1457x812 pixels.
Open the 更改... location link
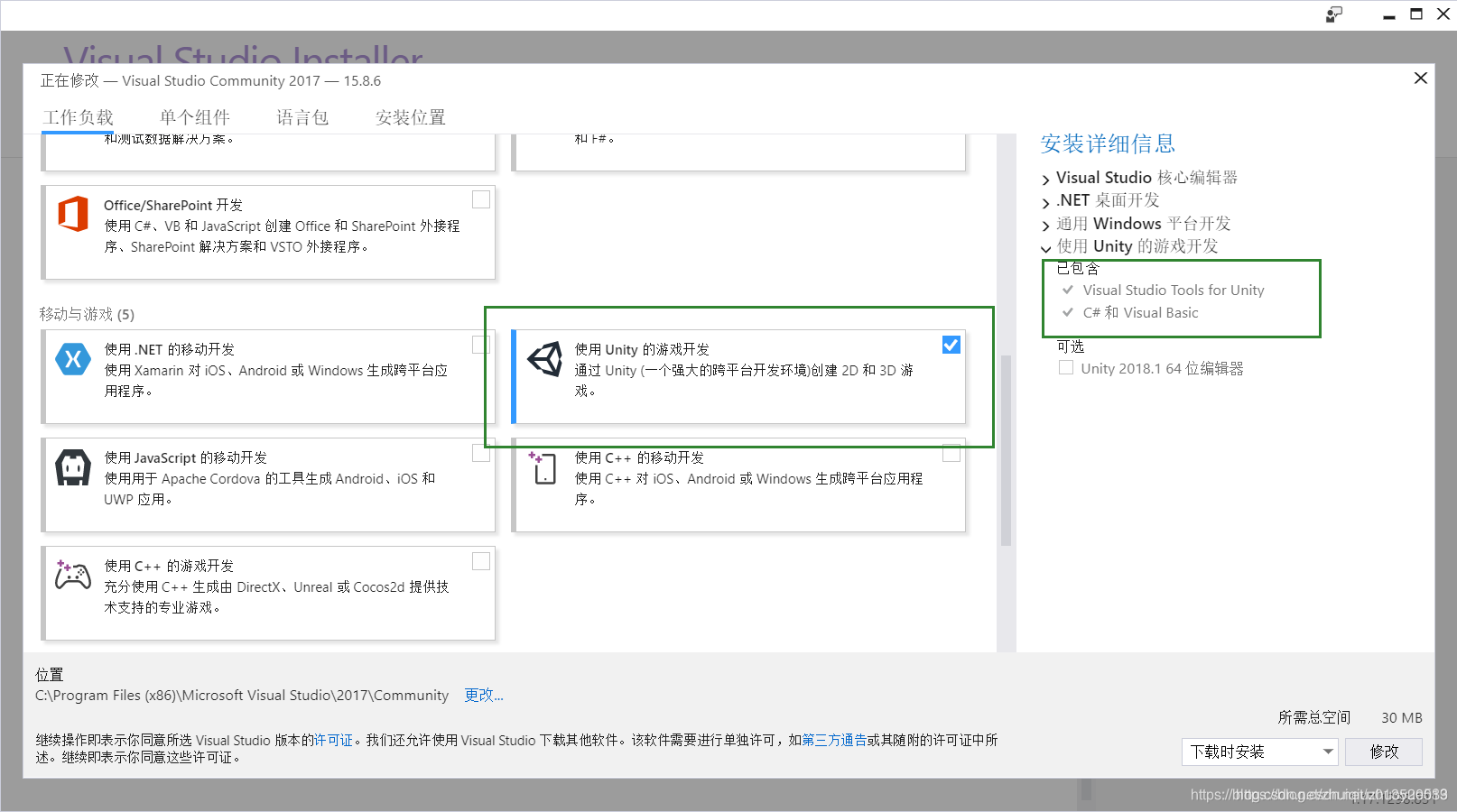(x=483, y=695)
